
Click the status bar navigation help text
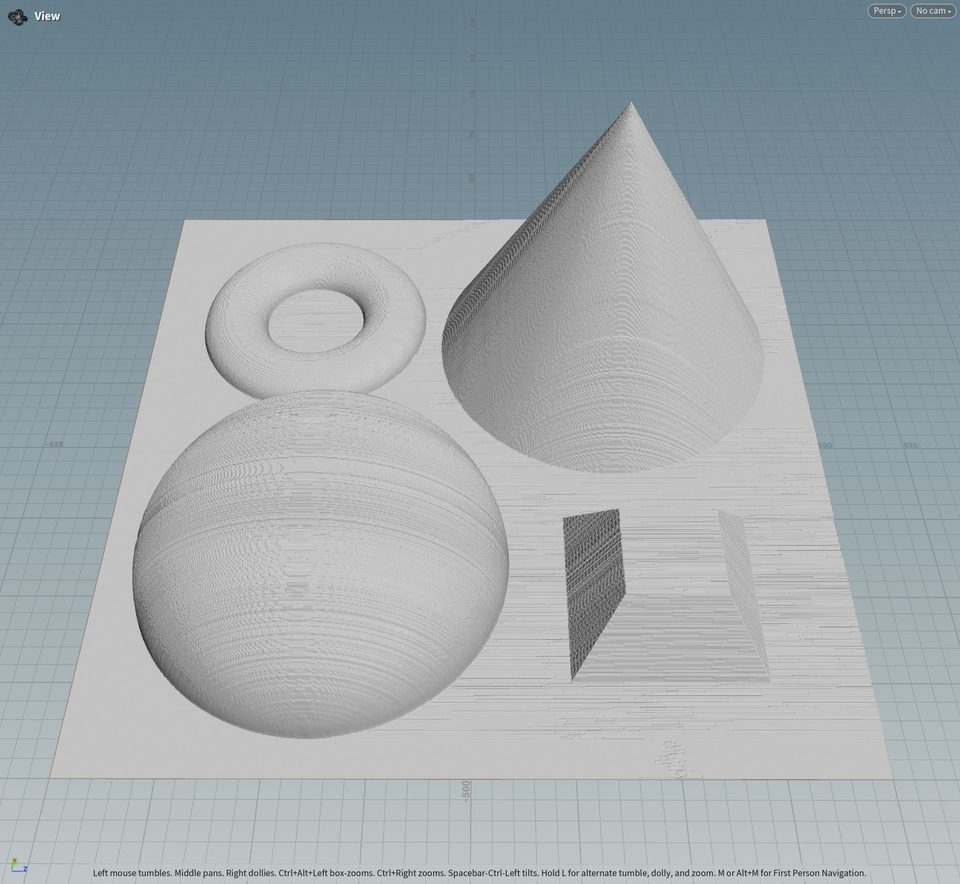(478, 872)
